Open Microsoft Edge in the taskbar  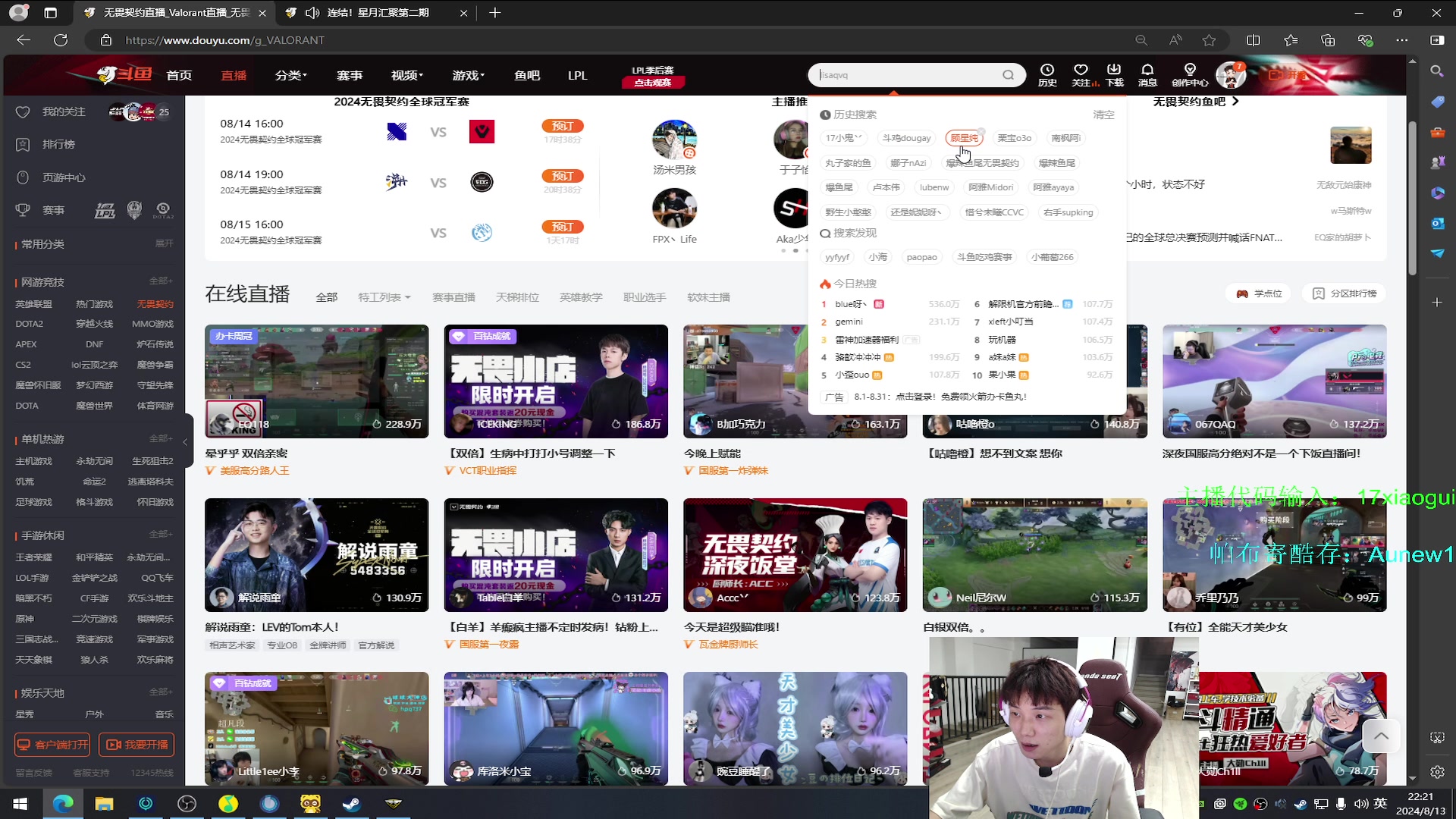coord(63,803)
